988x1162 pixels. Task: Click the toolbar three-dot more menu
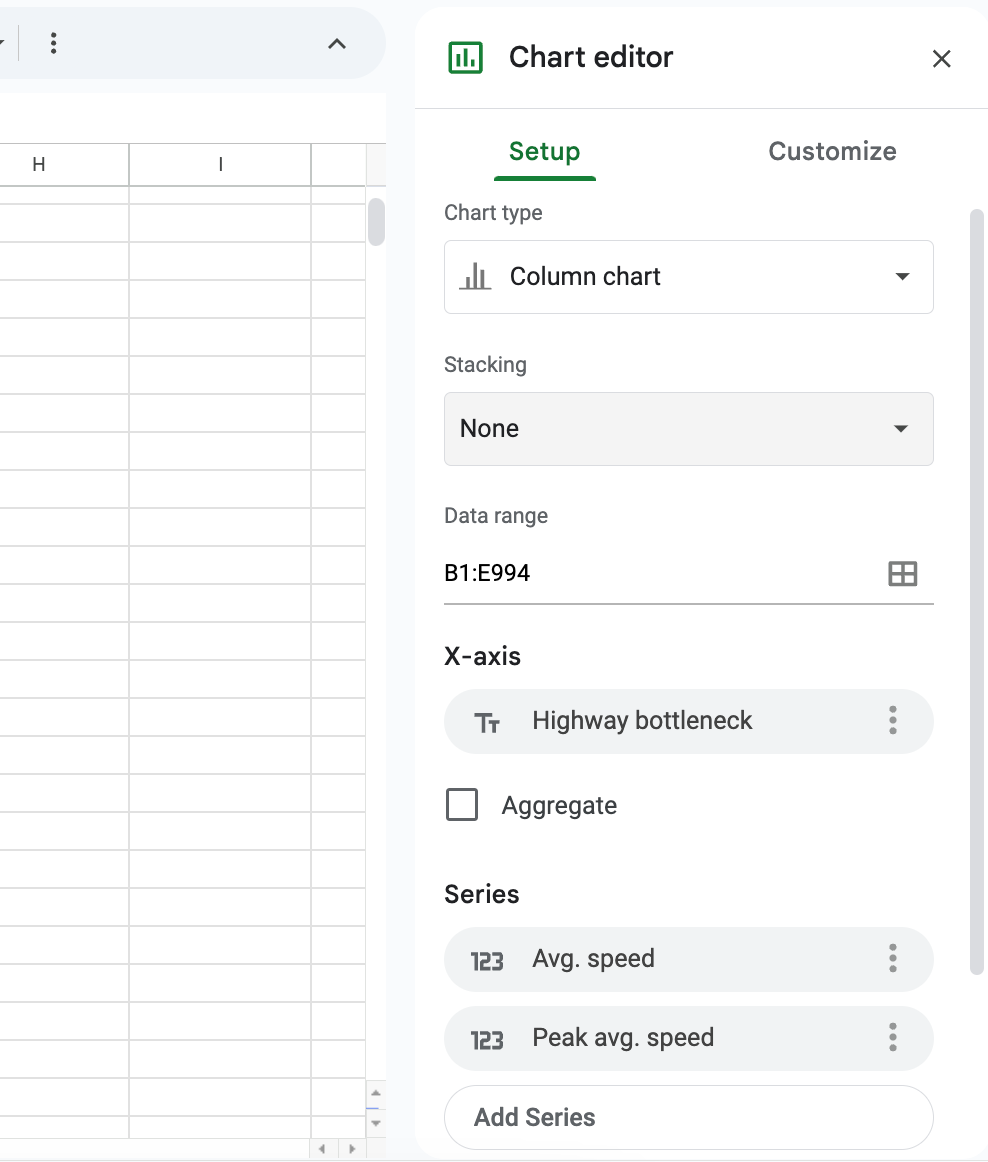pyautogui.click(x=54, y=43)
